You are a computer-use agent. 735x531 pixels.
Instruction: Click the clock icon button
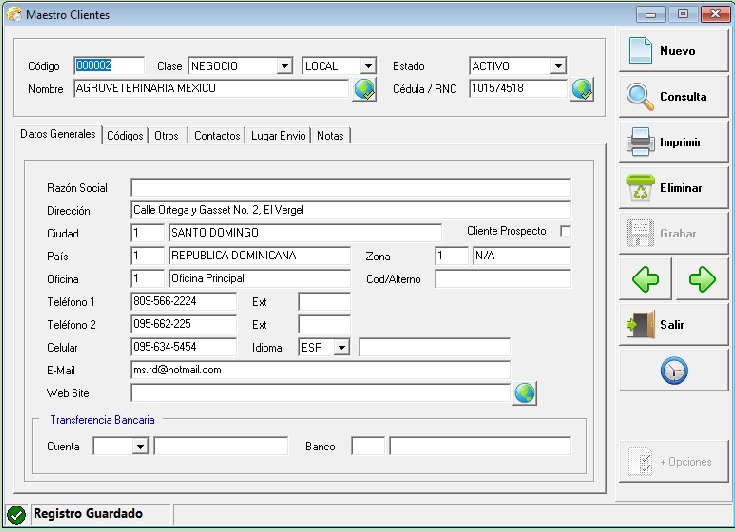(x=673, y=371)
